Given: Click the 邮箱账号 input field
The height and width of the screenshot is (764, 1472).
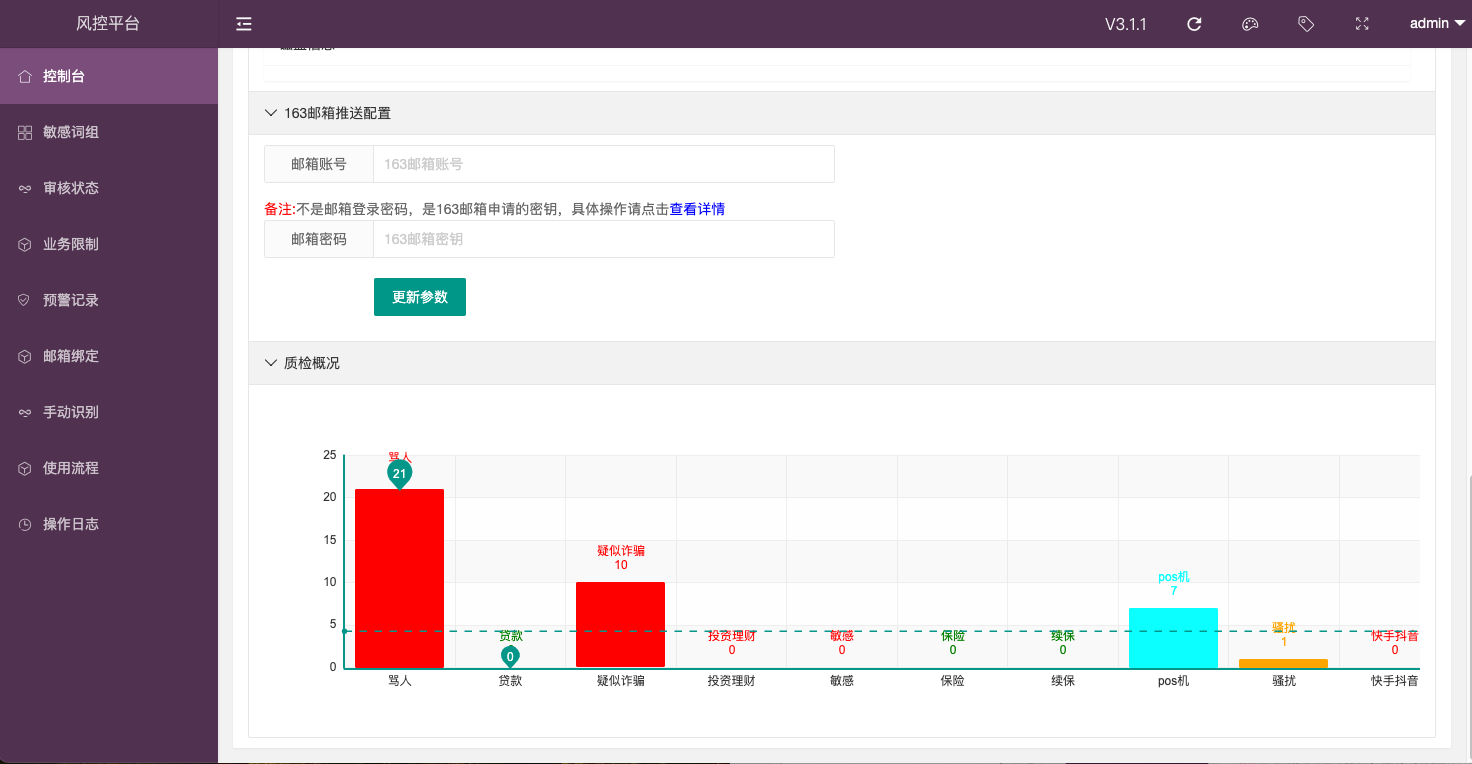Looking at the screenshot, I should pos(603,164).
